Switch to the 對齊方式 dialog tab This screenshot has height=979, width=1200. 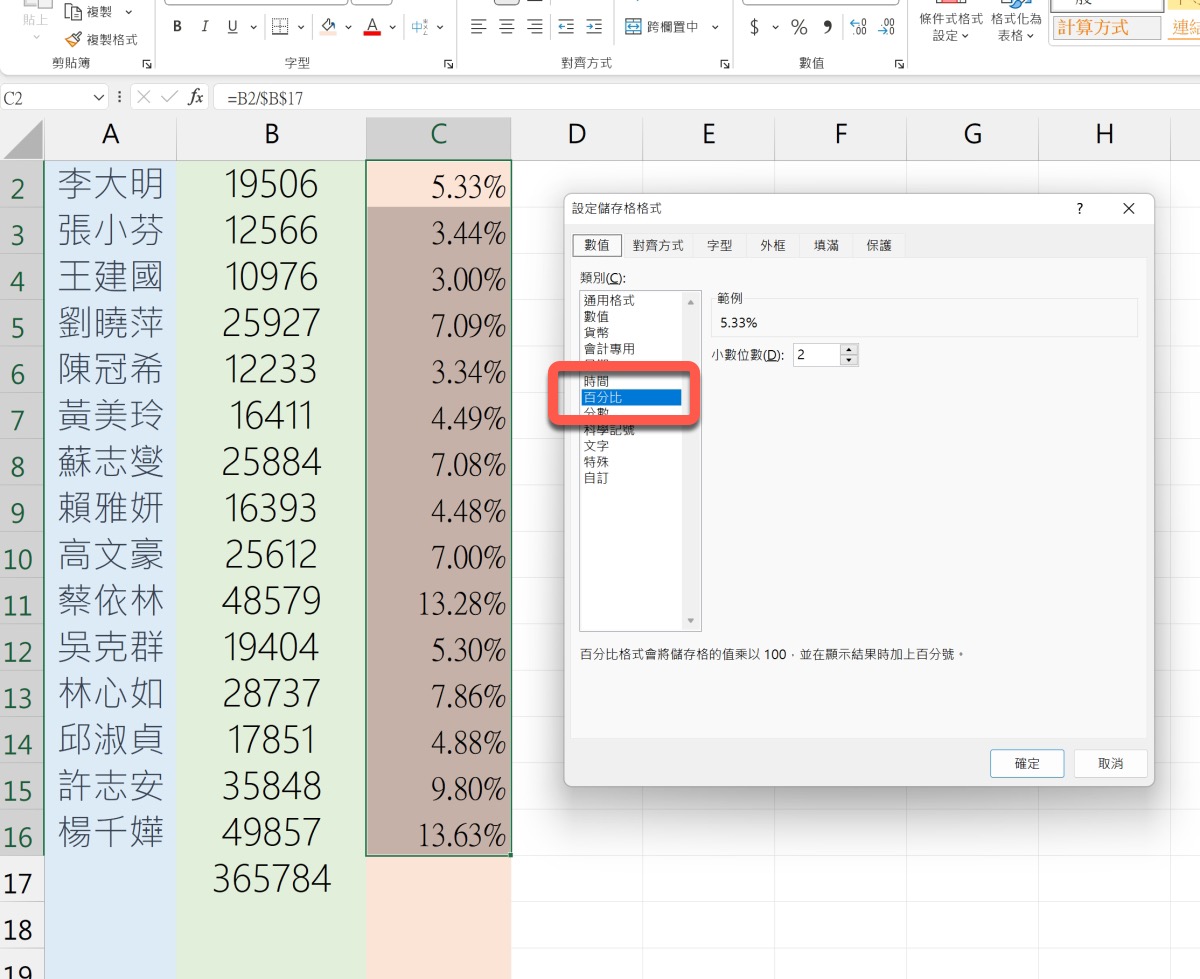(x=658, y=245)
